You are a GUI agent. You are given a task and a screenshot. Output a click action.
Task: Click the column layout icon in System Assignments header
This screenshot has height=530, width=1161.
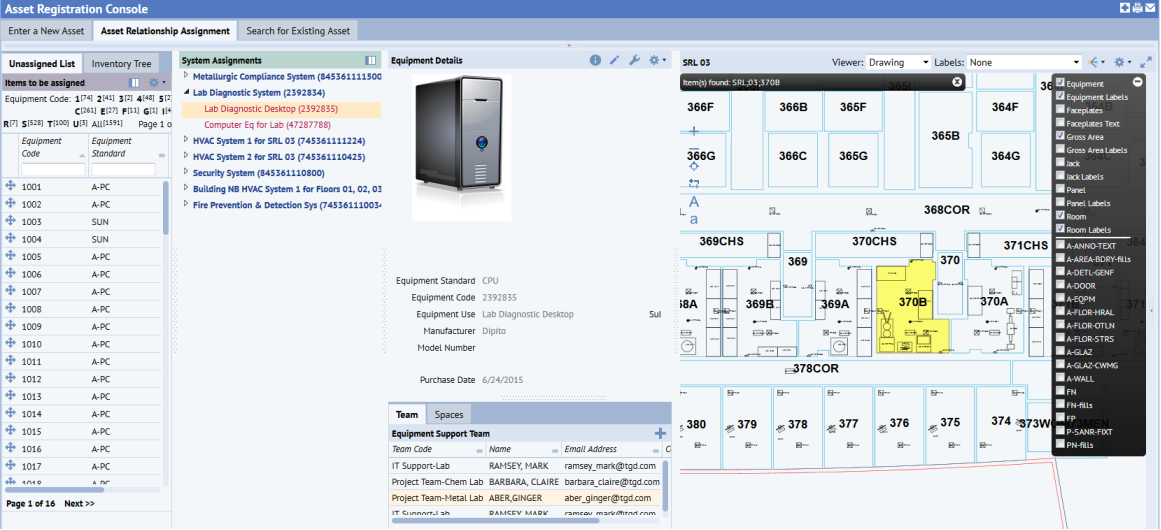(371, 61)
